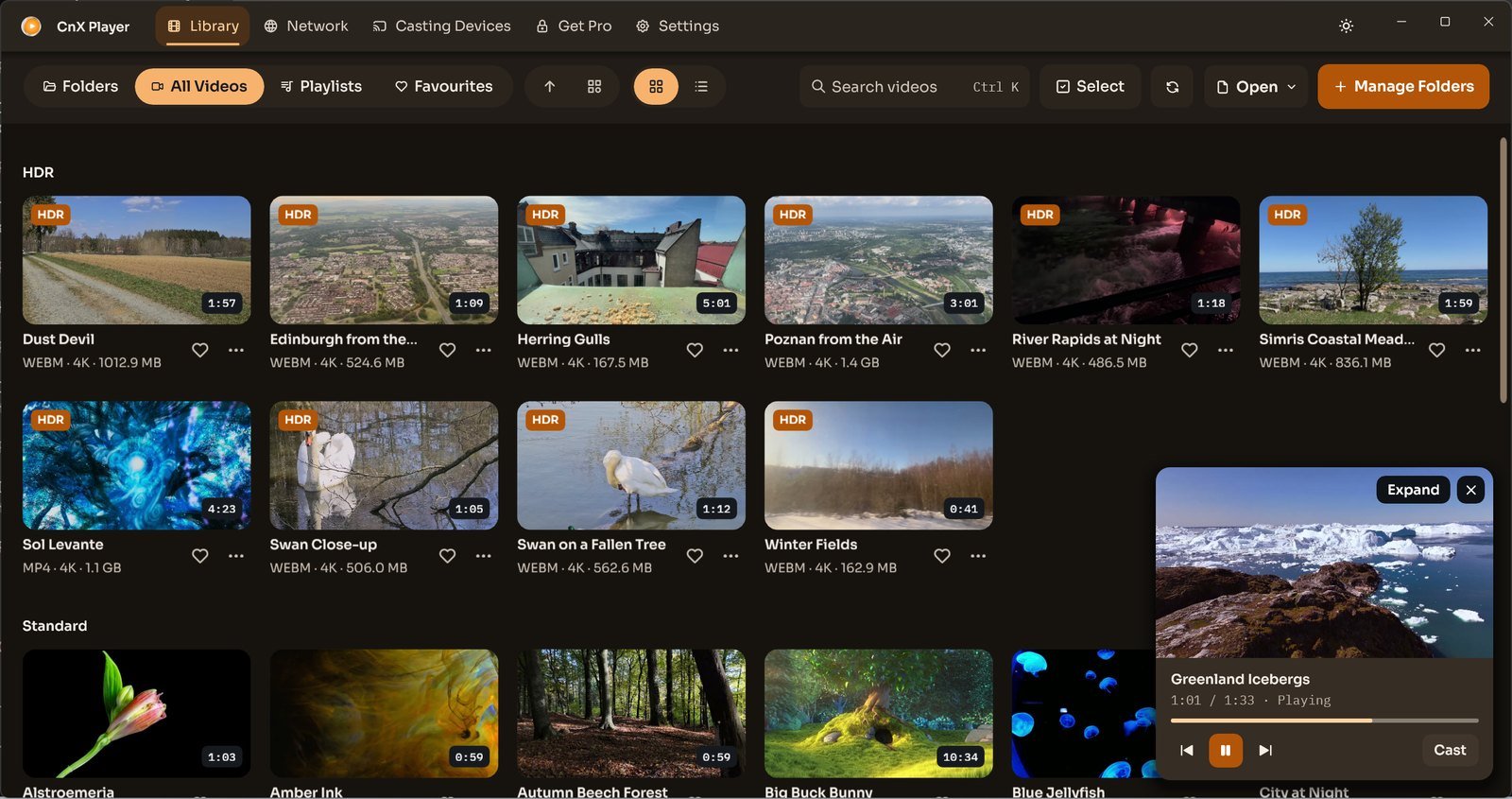1512x799 pixels.
Task: Favourite the Sol Levante video
Action: coord(200,556)
